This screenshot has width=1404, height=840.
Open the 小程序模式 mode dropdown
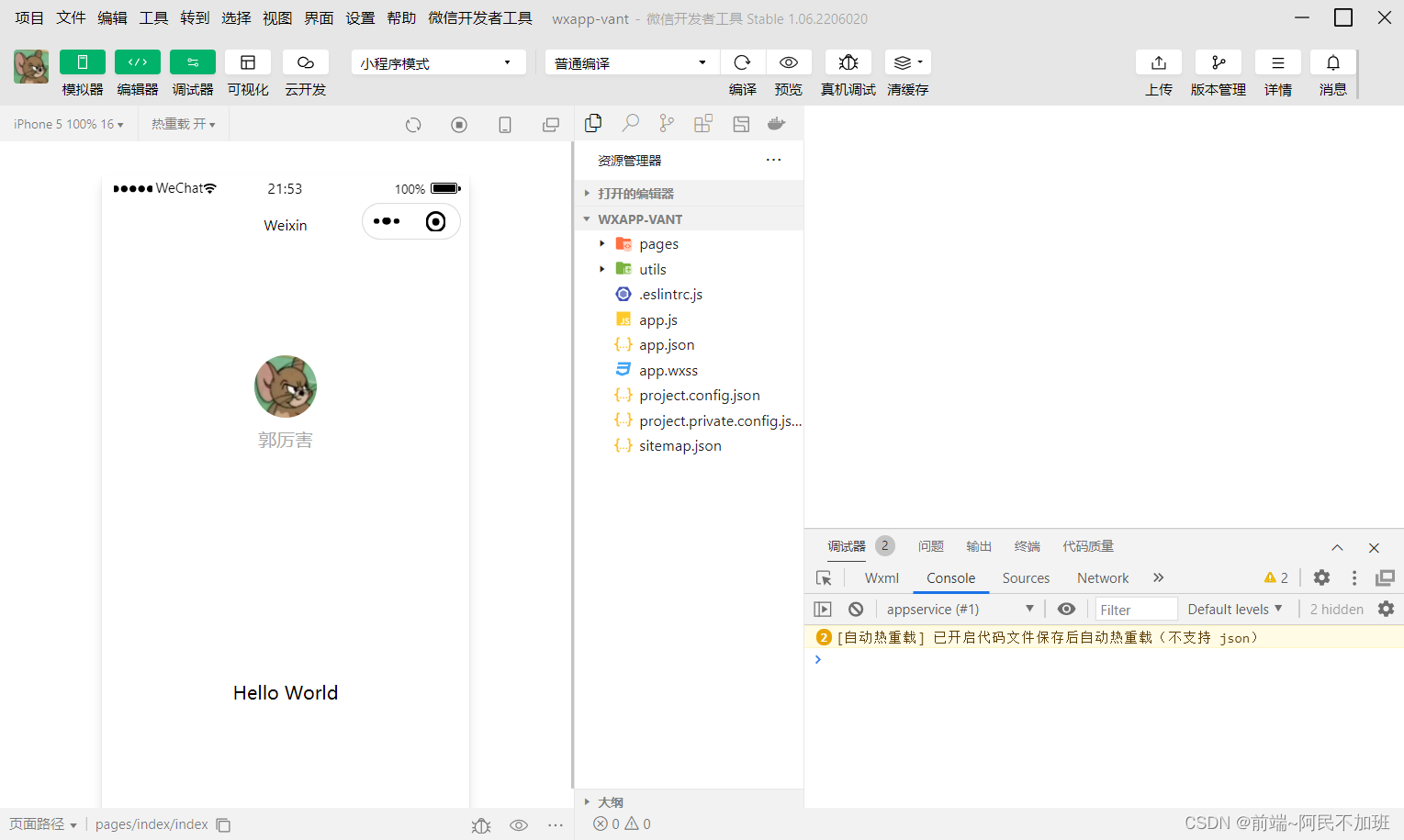tap(438, 62)
